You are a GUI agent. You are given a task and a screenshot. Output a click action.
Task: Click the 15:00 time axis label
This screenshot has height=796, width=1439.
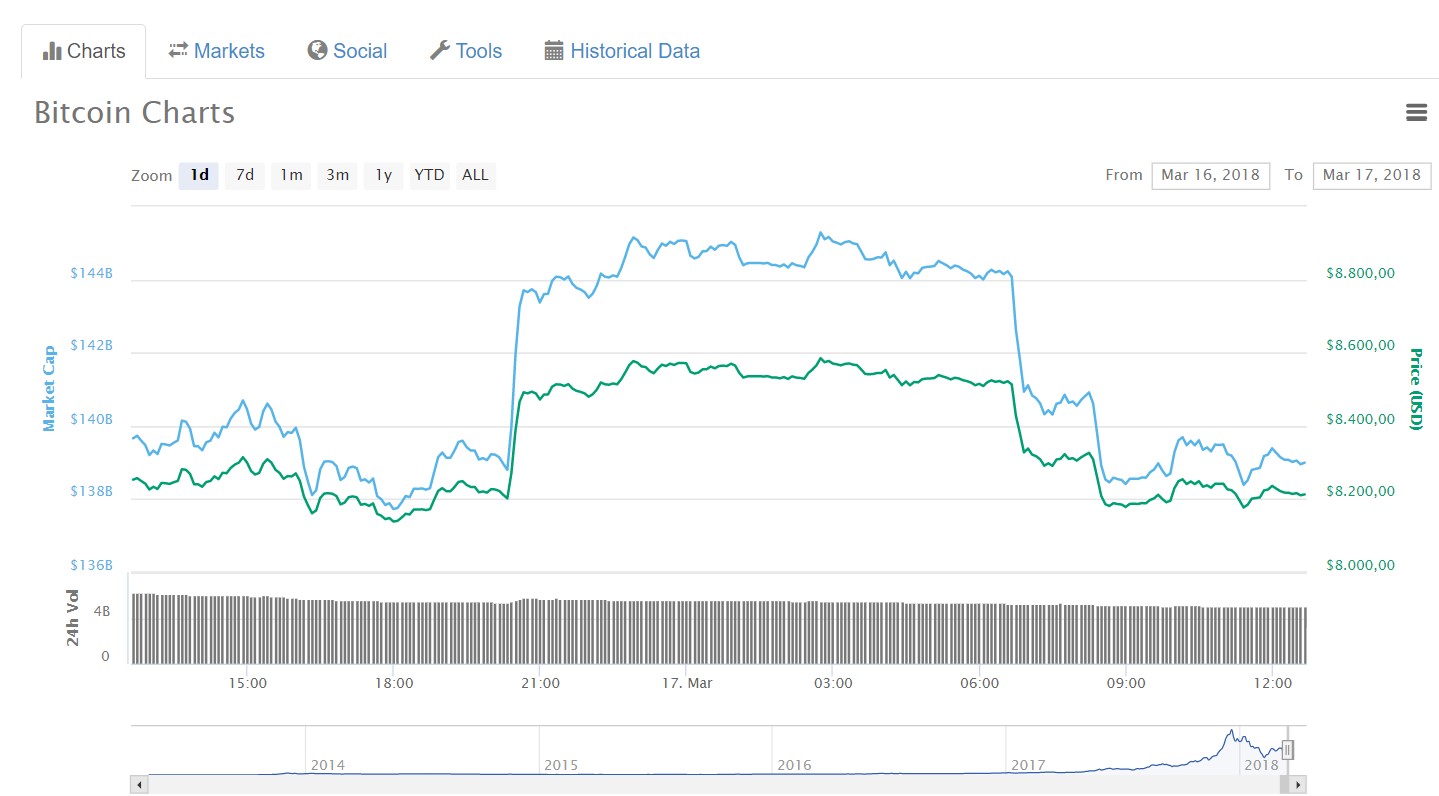[x=247, y=683]
